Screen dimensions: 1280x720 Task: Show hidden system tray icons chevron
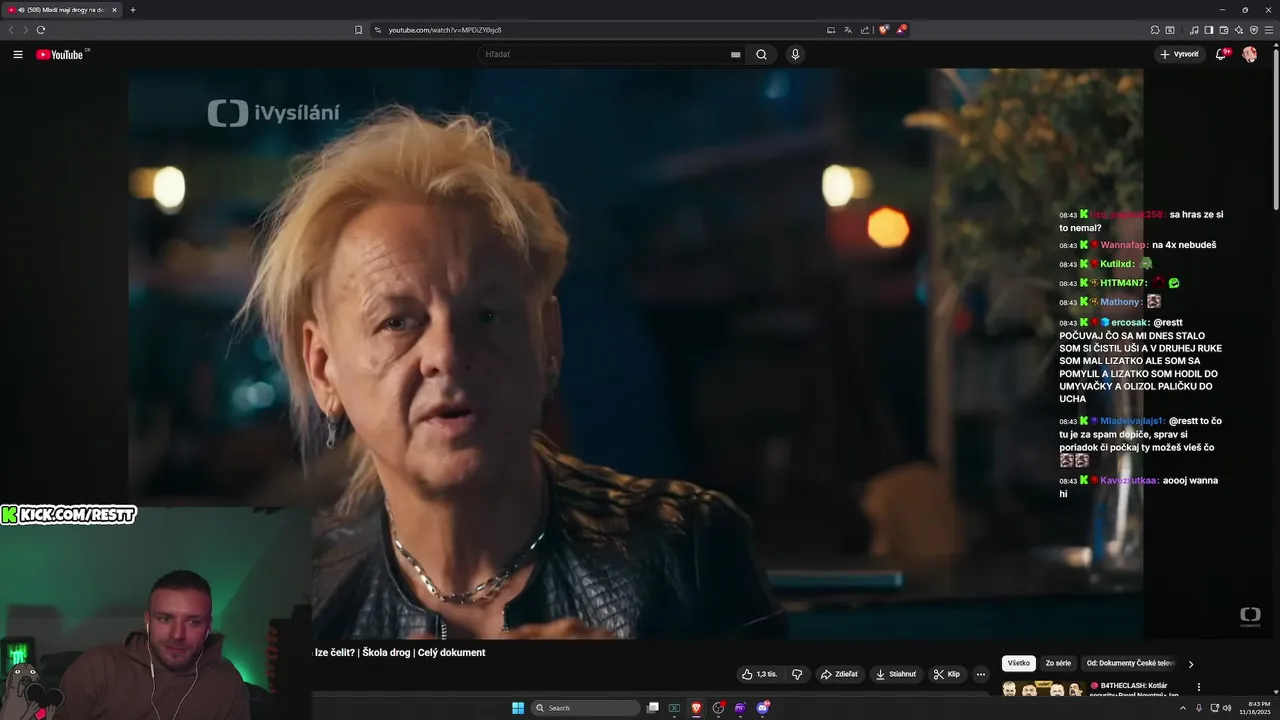coord(1183,708)
